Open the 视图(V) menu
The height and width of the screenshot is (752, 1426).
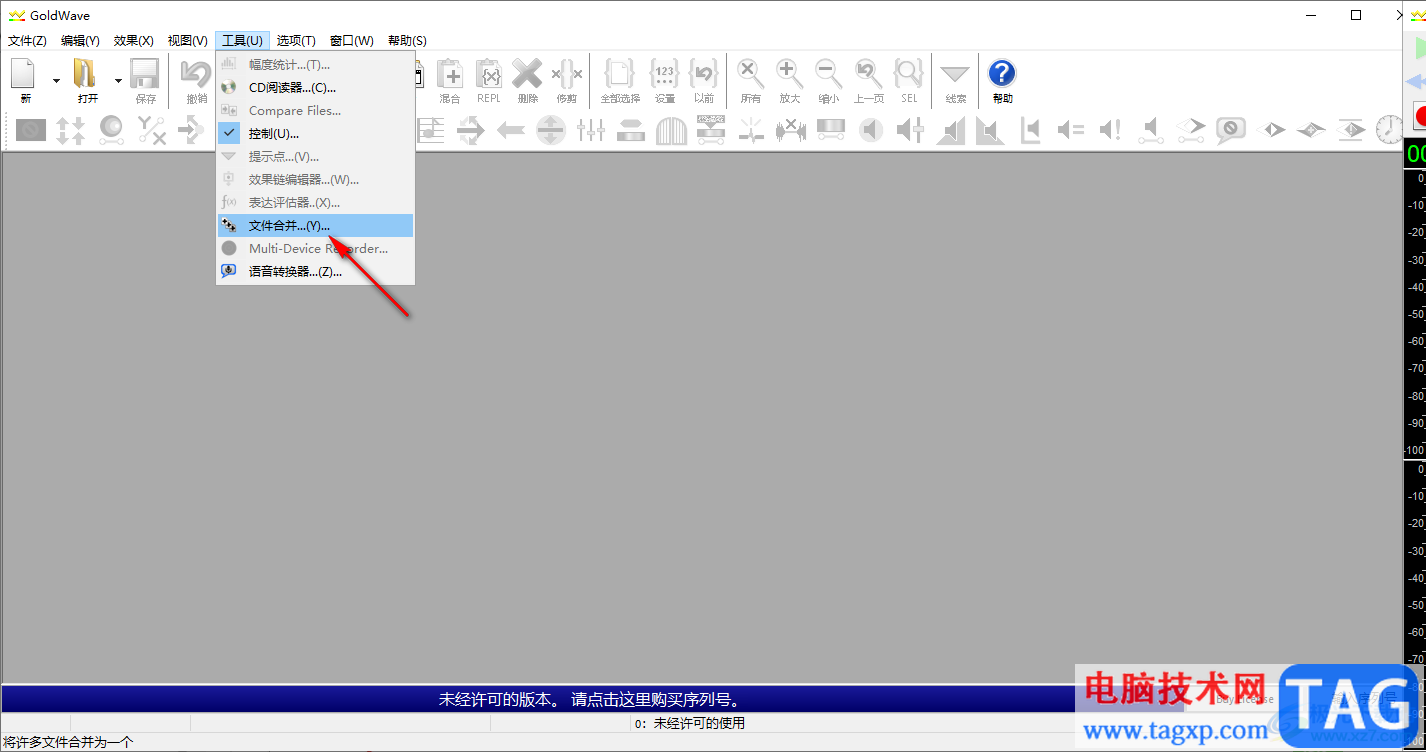coord(188,41)
